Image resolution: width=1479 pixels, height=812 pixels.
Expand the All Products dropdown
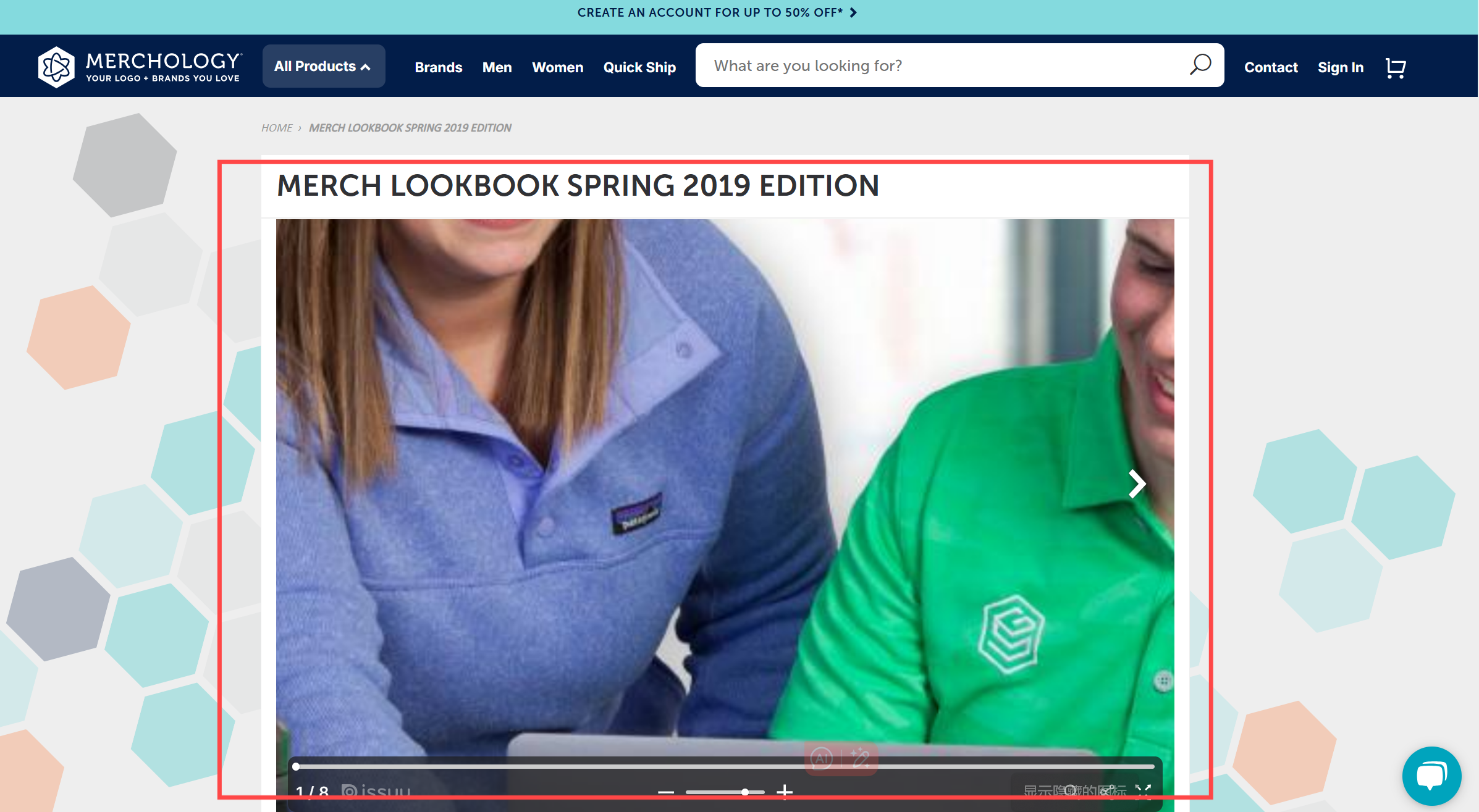coord(323,66)
